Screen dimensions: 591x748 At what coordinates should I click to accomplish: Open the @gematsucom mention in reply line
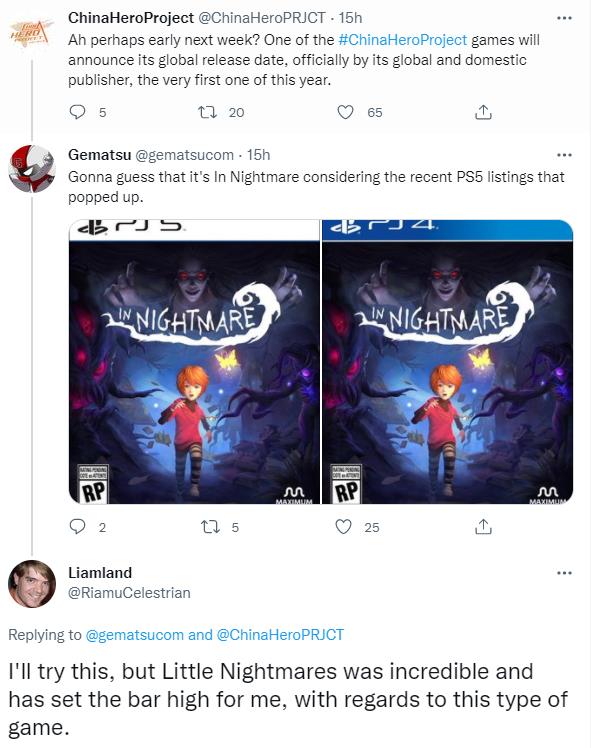pos(134,635)
